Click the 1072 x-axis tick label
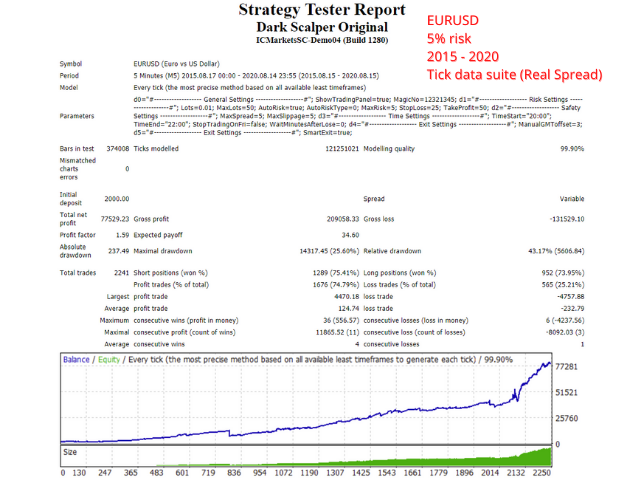This screenshot has height=480, width=640. (x=283, y=473)
